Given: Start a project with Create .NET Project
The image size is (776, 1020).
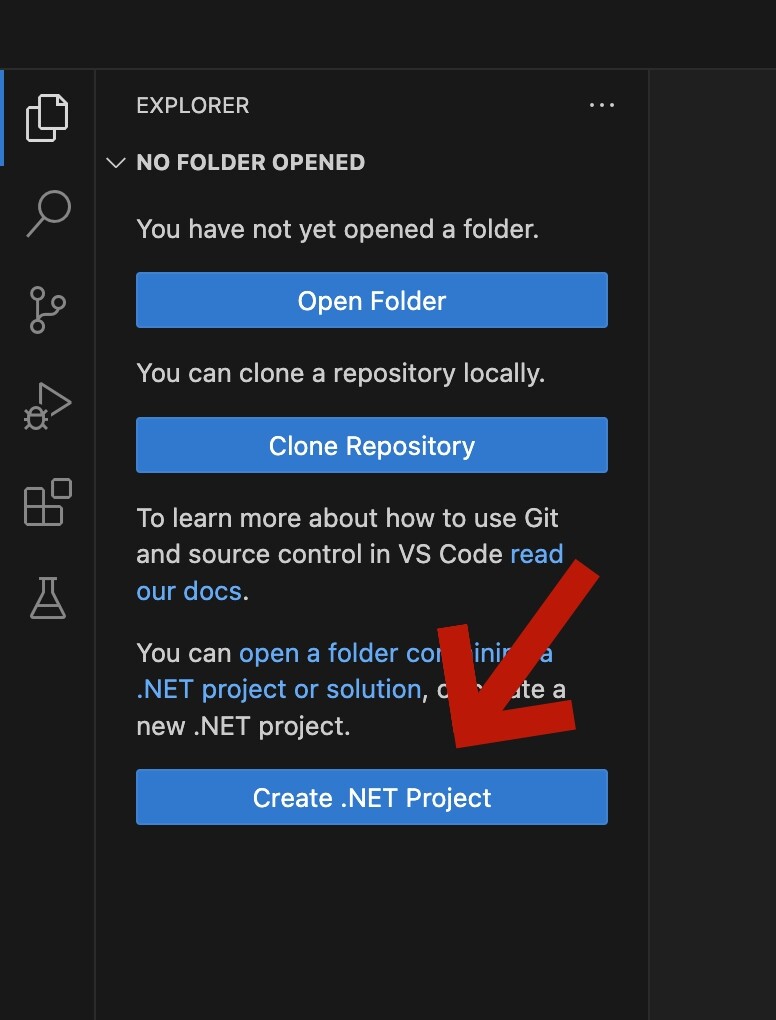Looking at the screenshot, I should (372, 797).
